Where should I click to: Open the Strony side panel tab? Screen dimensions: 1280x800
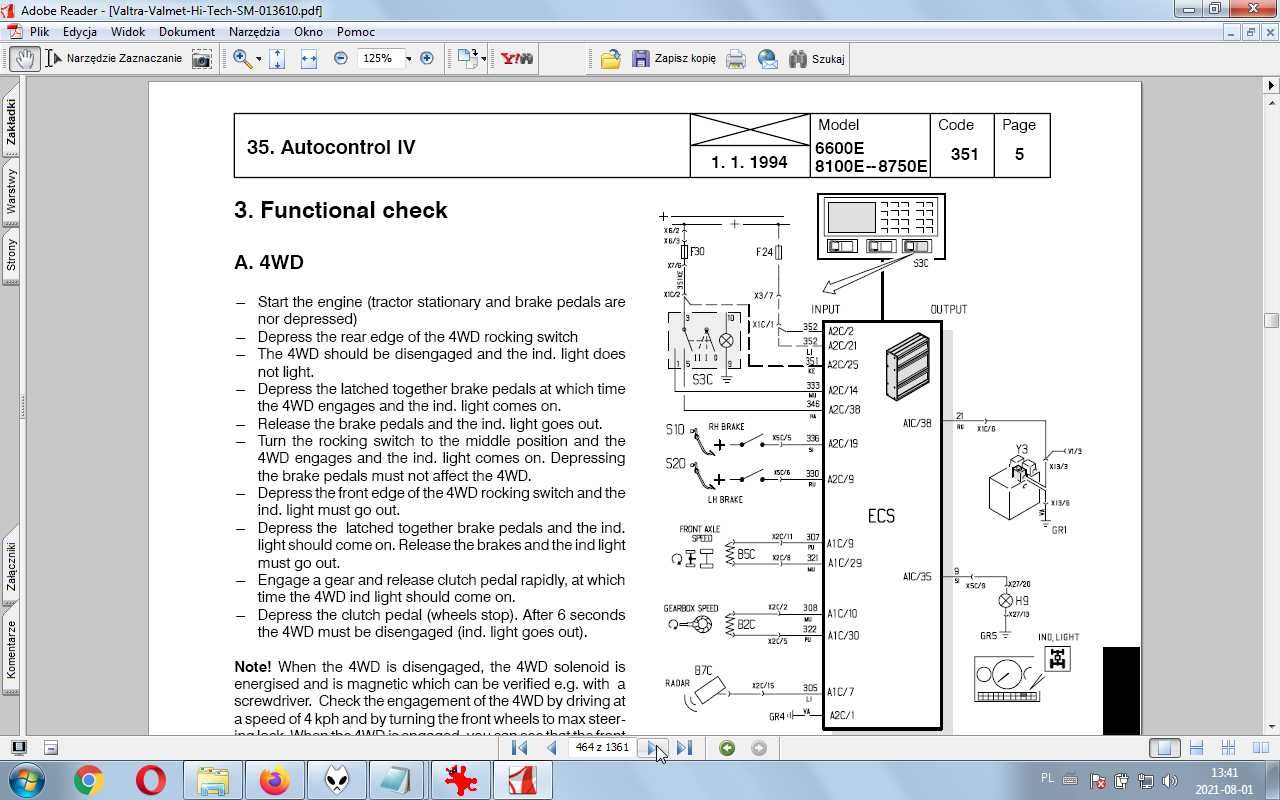pos(11,256)
